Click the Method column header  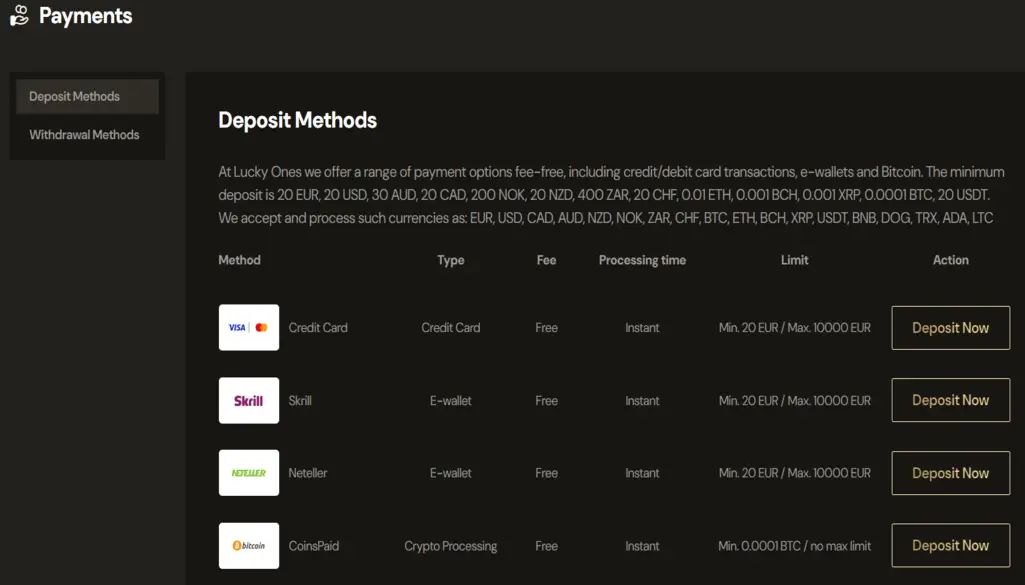click(239, 260)
